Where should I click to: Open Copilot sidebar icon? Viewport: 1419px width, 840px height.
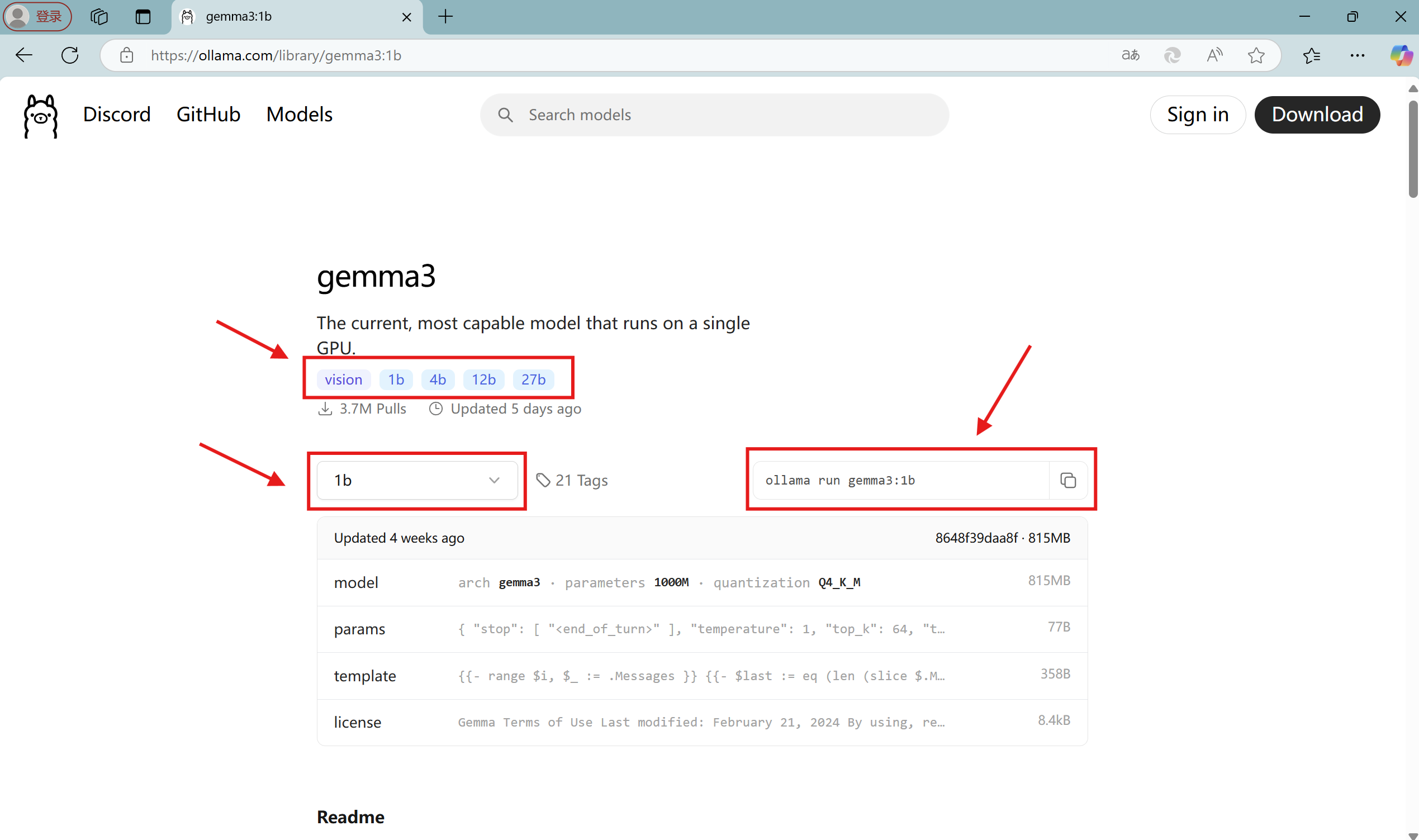point(1401,55)
